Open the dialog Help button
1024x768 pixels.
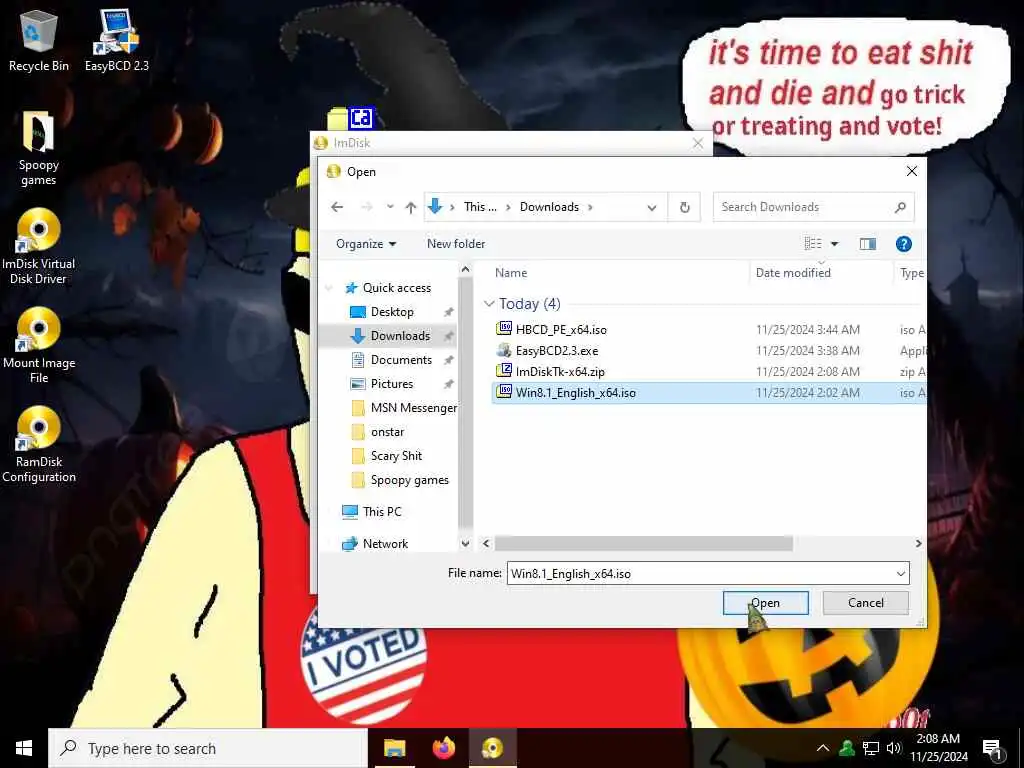pos(904,244)
